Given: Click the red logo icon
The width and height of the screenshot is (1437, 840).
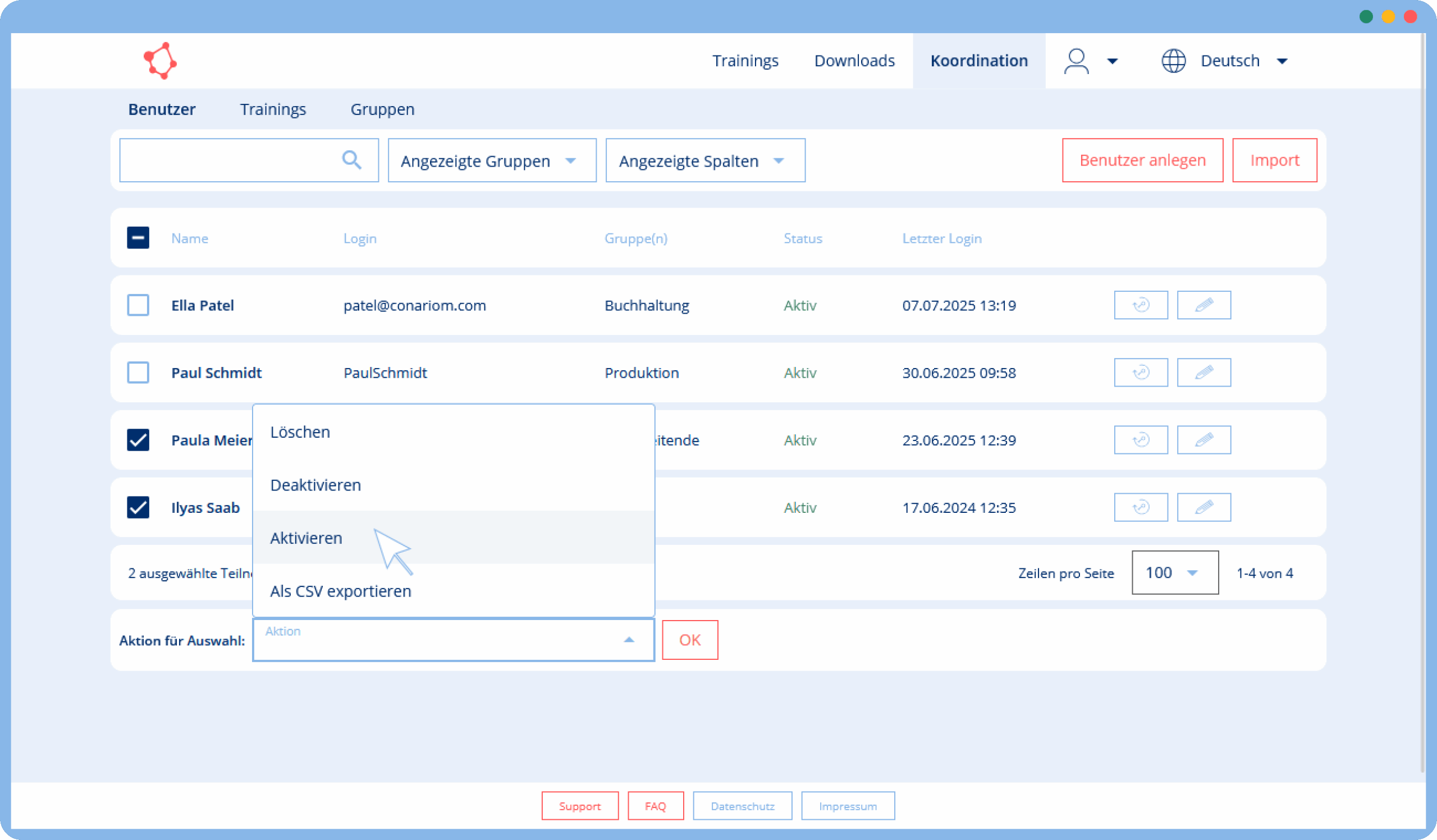Looking at the screenshot, I should click(160, 61).
